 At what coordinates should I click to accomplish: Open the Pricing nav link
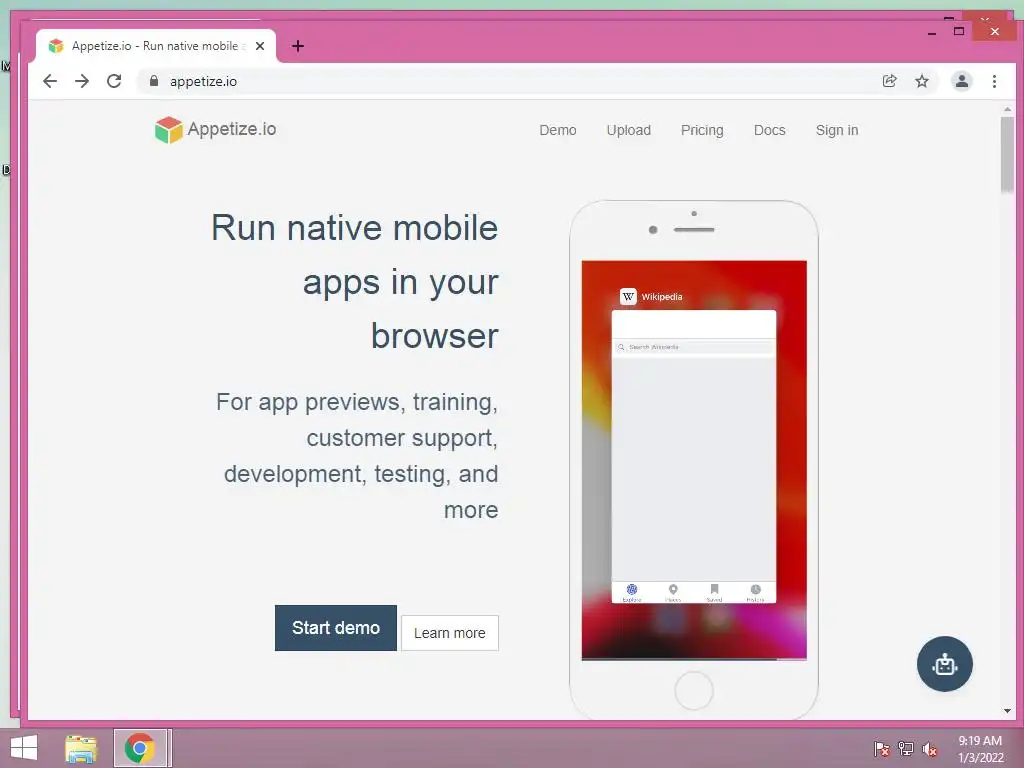[702, 130]
